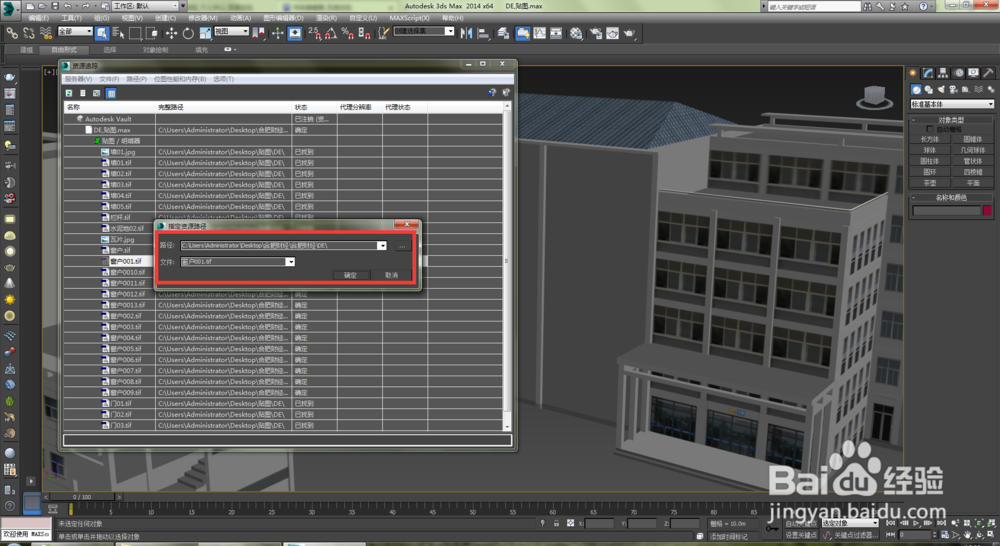Viewport: 1000px width, 546px height.
Task: Open the MAXScript(X) menu
Action: (409, 18)
